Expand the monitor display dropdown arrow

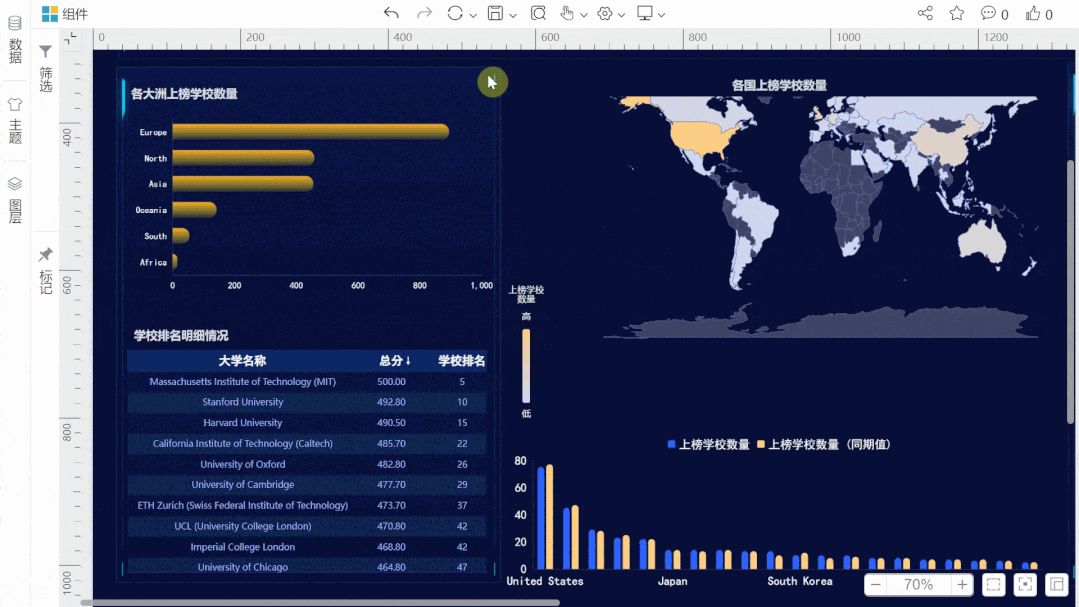pos(661,15)
